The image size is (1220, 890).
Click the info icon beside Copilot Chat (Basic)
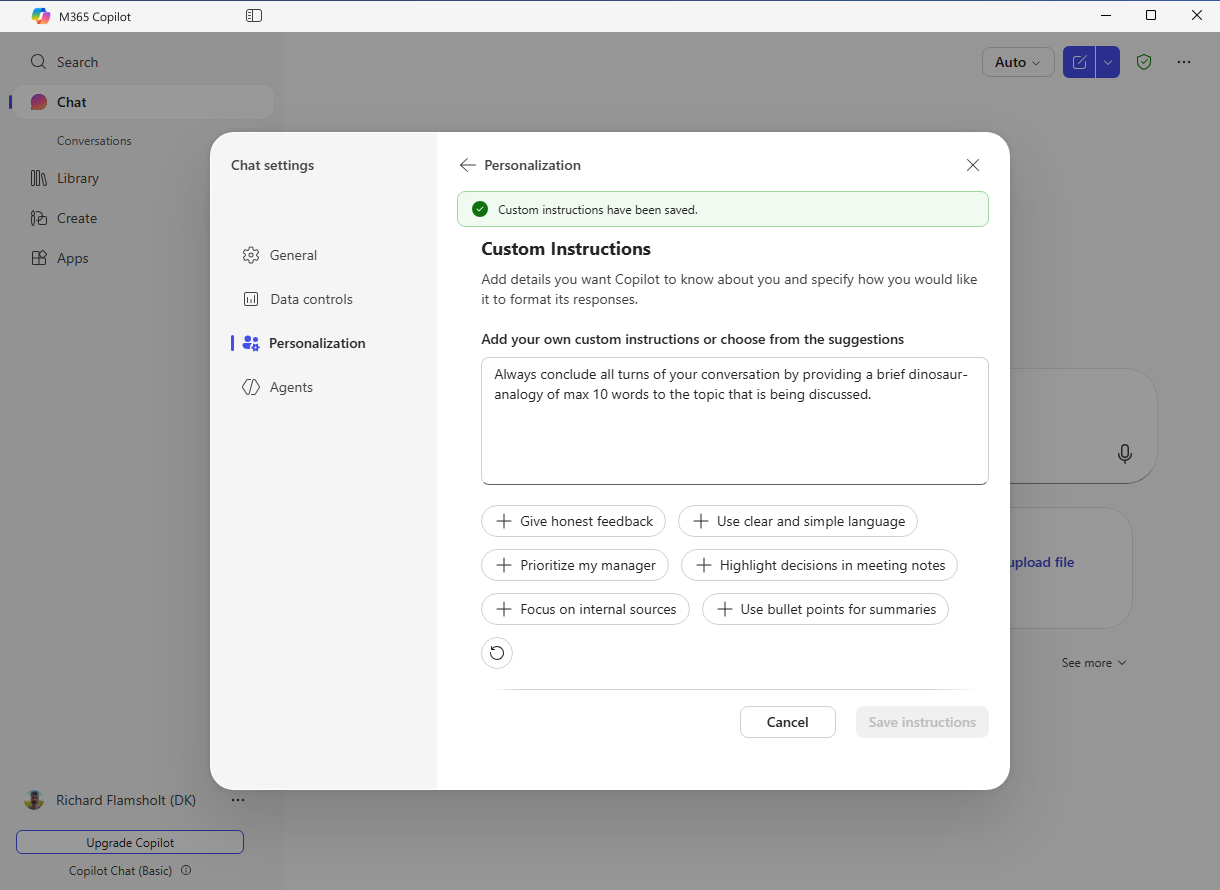point(186,871)
